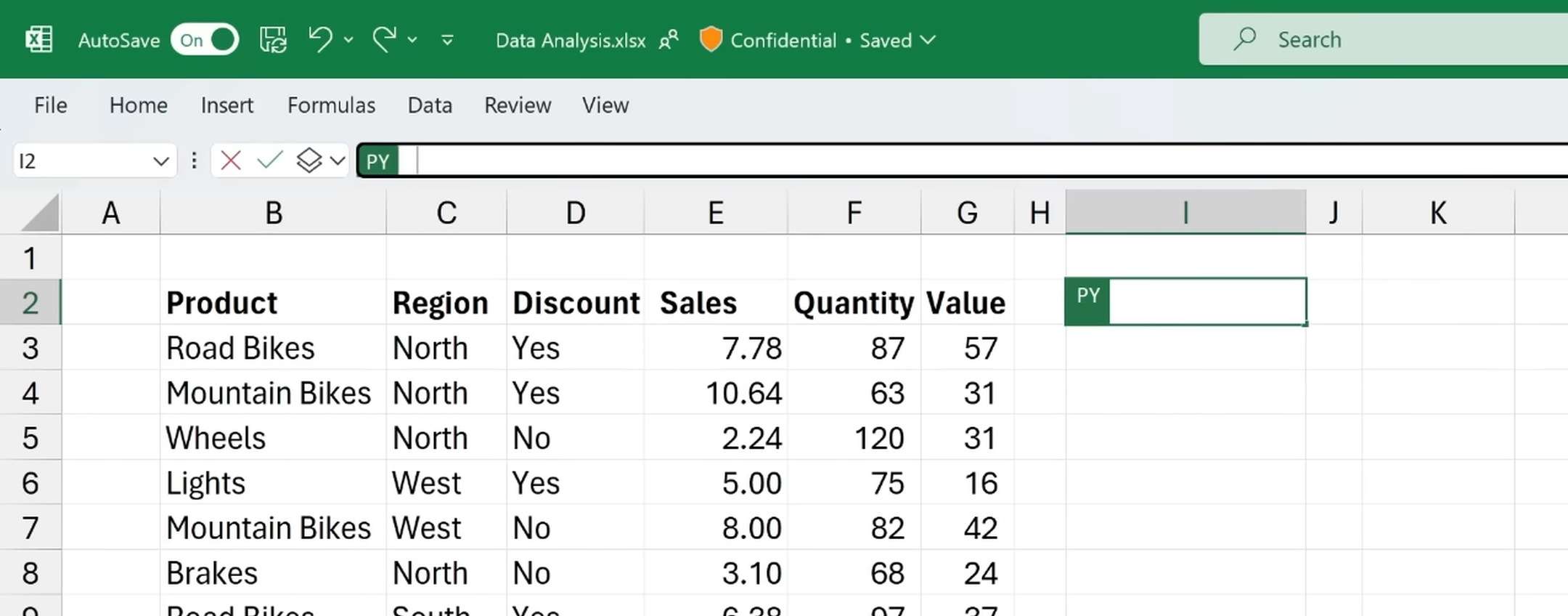Click the share collaborators icon beside filename

pyautogui.click(x=669, y=40)
